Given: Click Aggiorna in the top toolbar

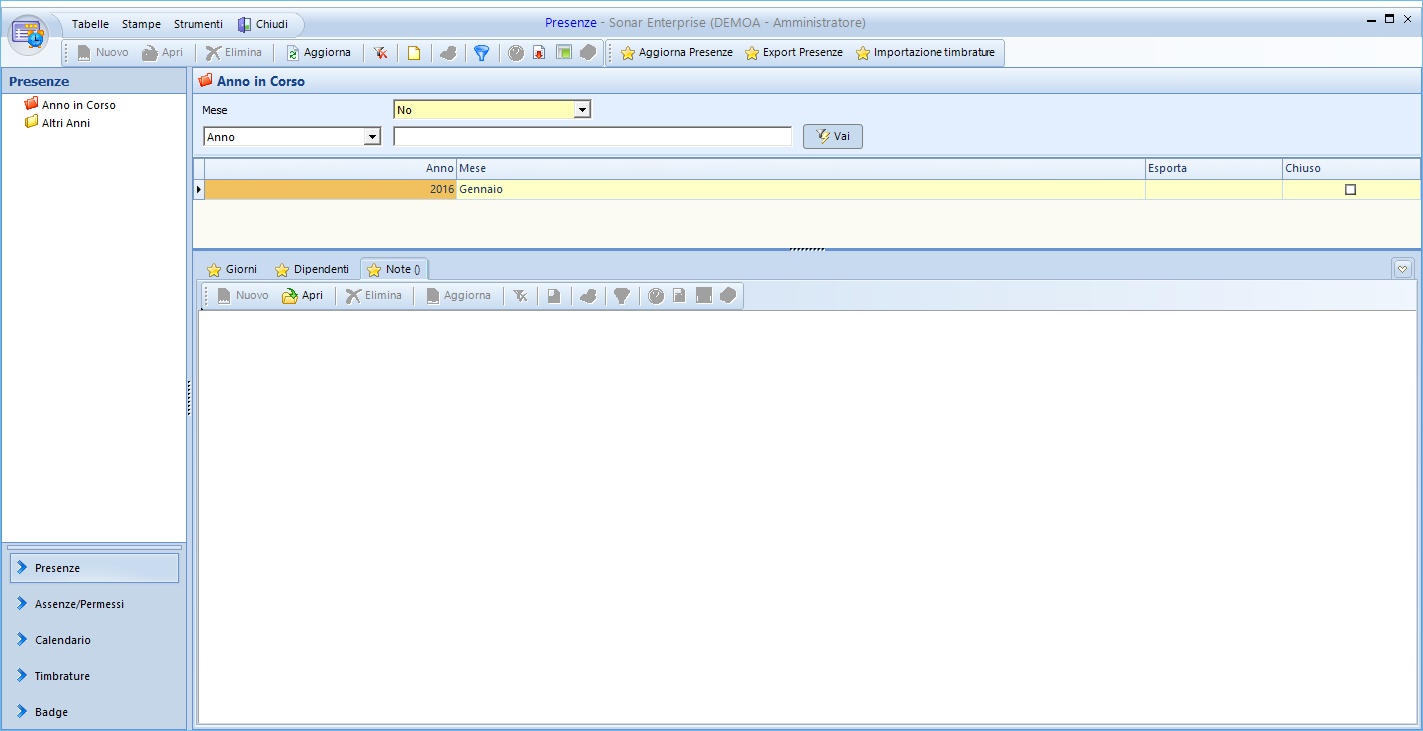Looking at the screenshot, I should [x=318, y=53].
